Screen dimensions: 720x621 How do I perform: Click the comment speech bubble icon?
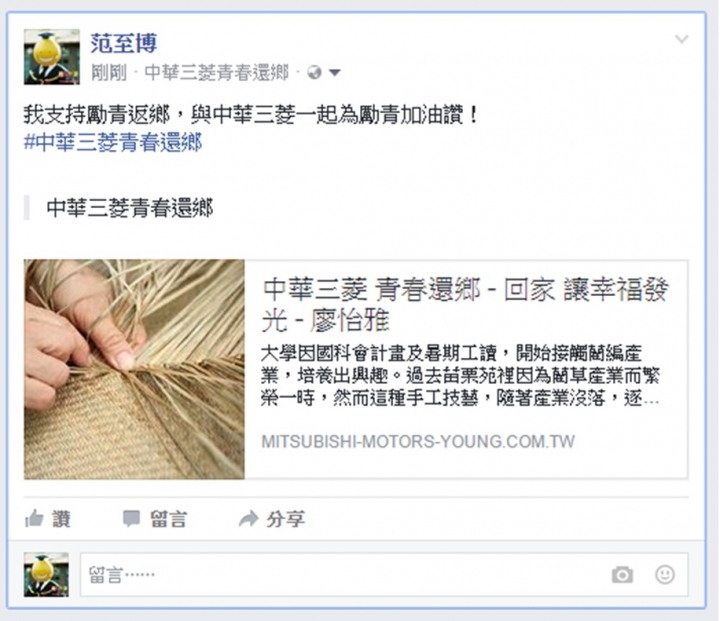[131, 519]
